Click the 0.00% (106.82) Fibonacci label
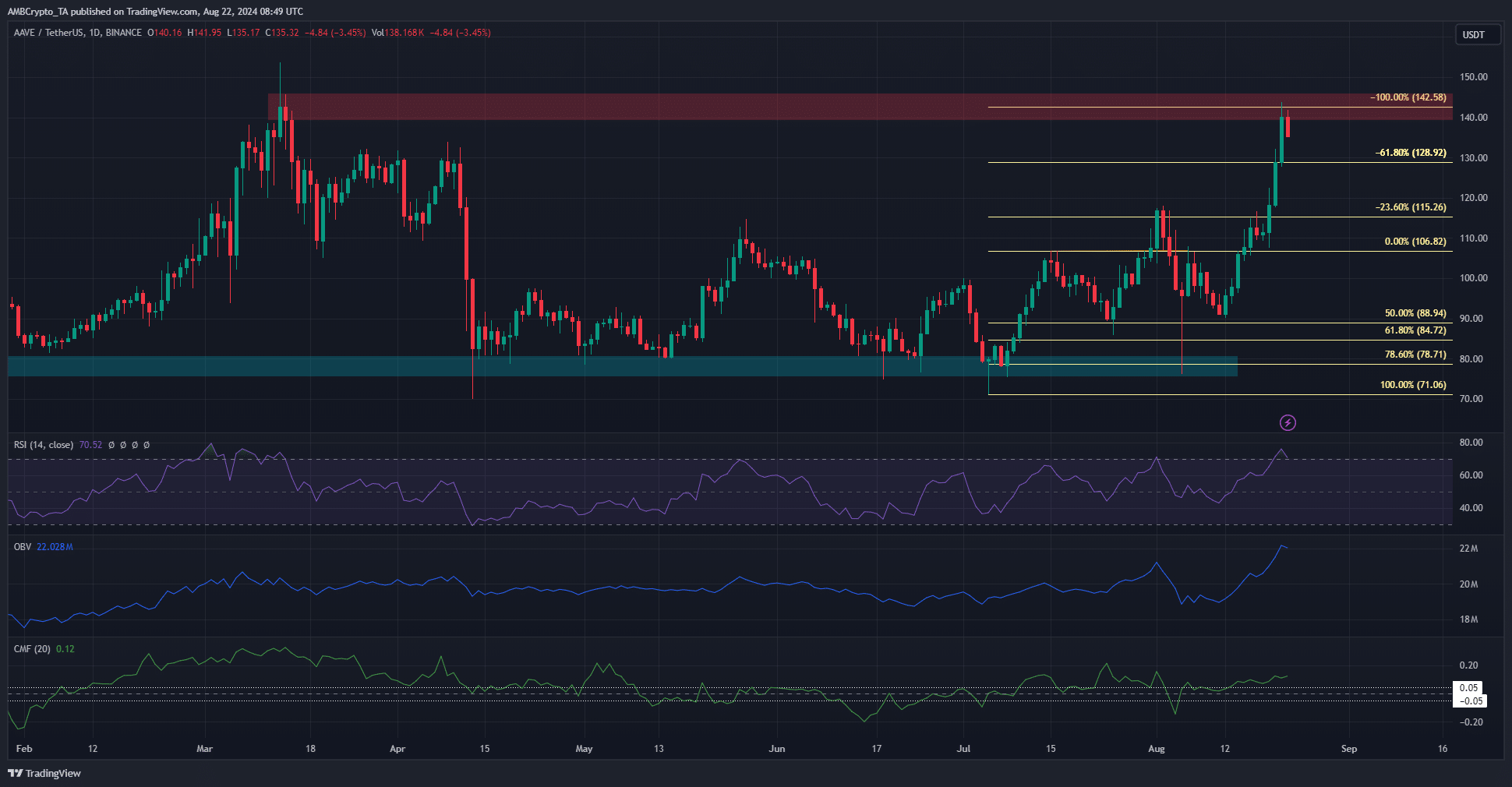 click(1415, 242)
